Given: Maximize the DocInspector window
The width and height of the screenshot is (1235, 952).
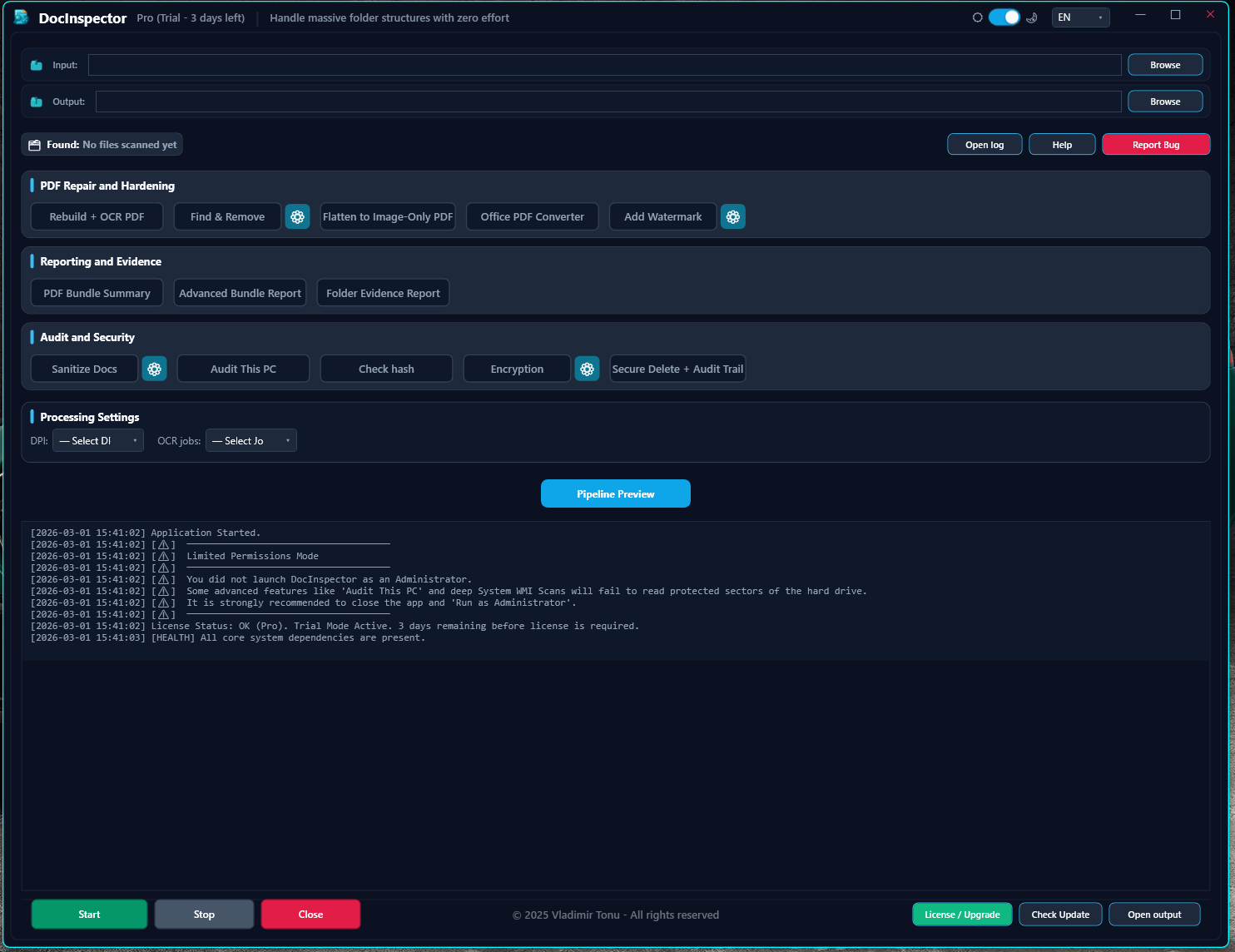Looking at the screenshot, I should point(1175,15).
